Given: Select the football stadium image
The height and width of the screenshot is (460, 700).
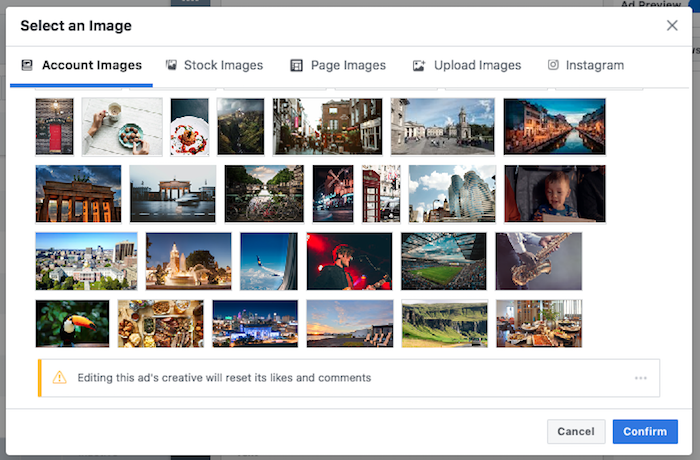Looking at the screenshot, I should (x=444, y=261).
